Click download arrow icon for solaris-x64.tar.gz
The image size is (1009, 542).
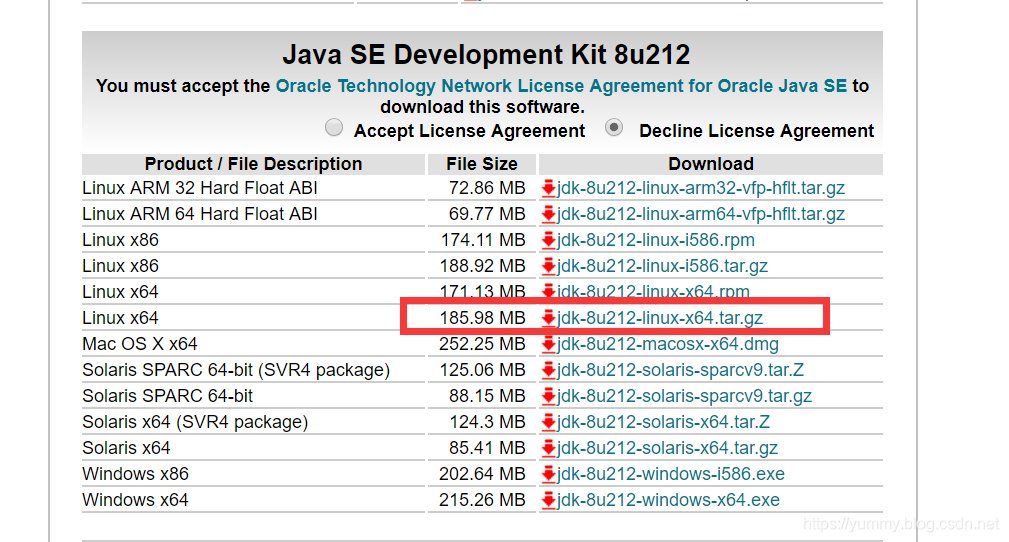(549, 449)
